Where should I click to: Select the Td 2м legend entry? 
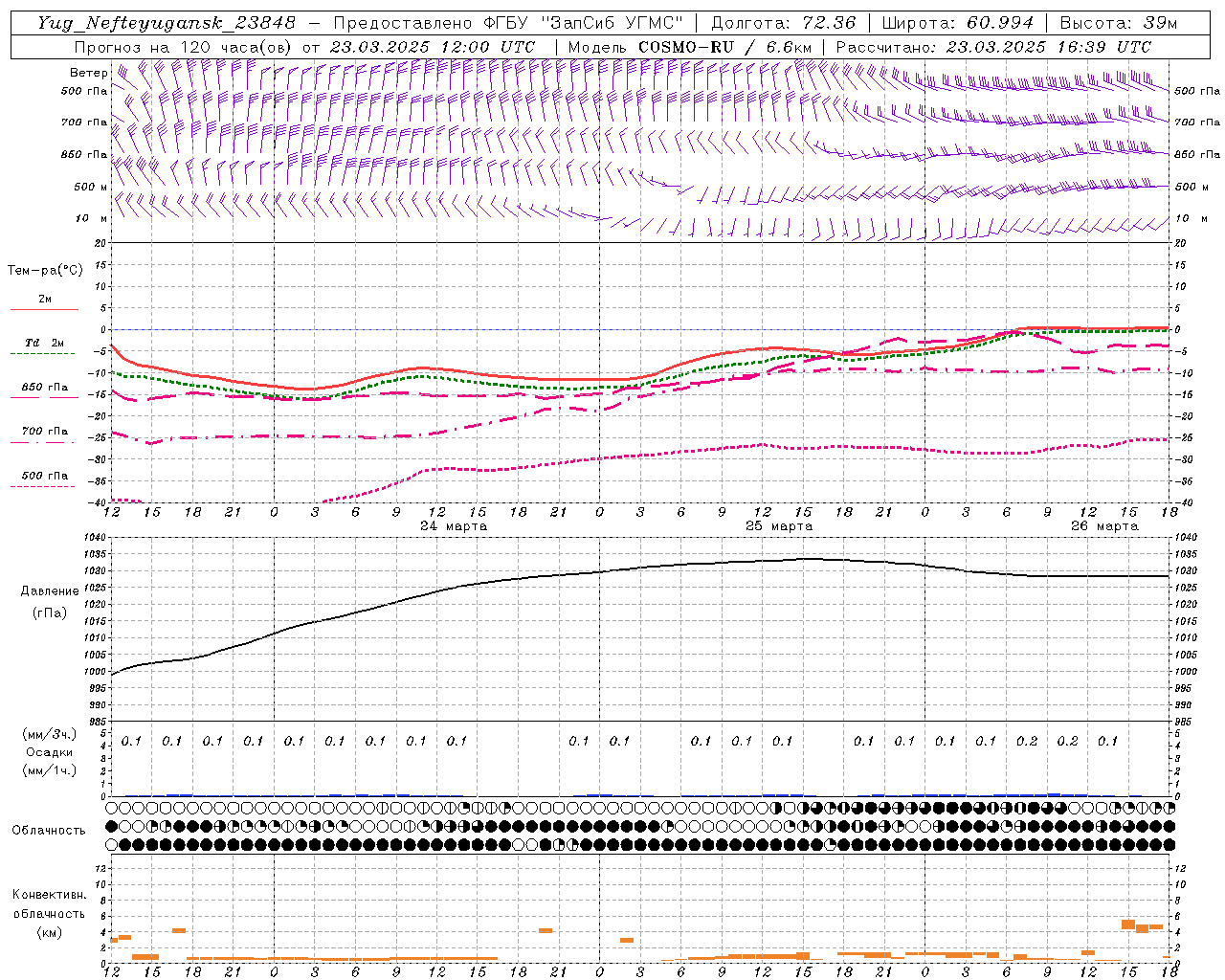[x=44, y=343]
